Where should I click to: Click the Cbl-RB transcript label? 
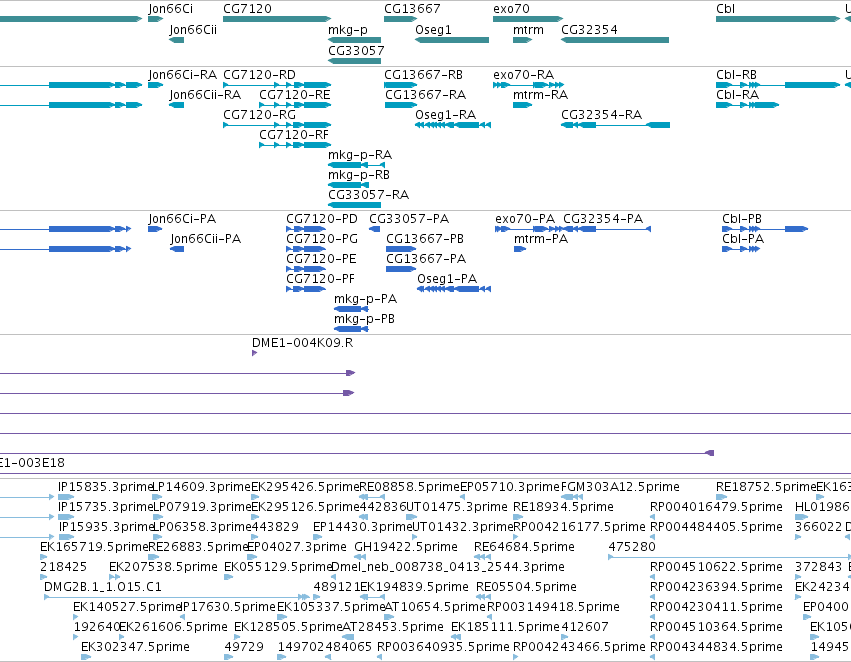click(736, 75)
